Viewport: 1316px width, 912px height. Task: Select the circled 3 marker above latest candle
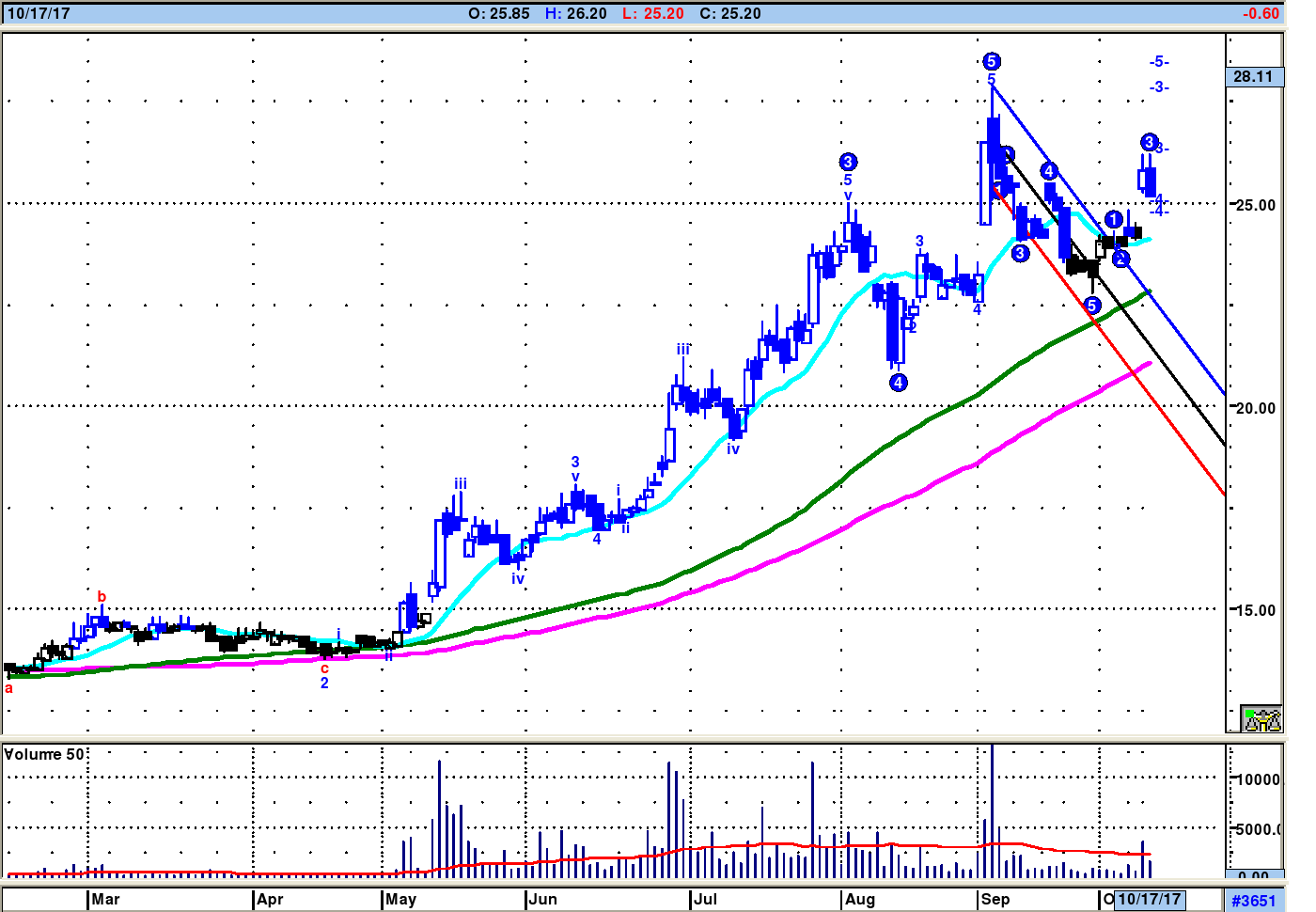pyautogui.click(x=1149, y=142)
